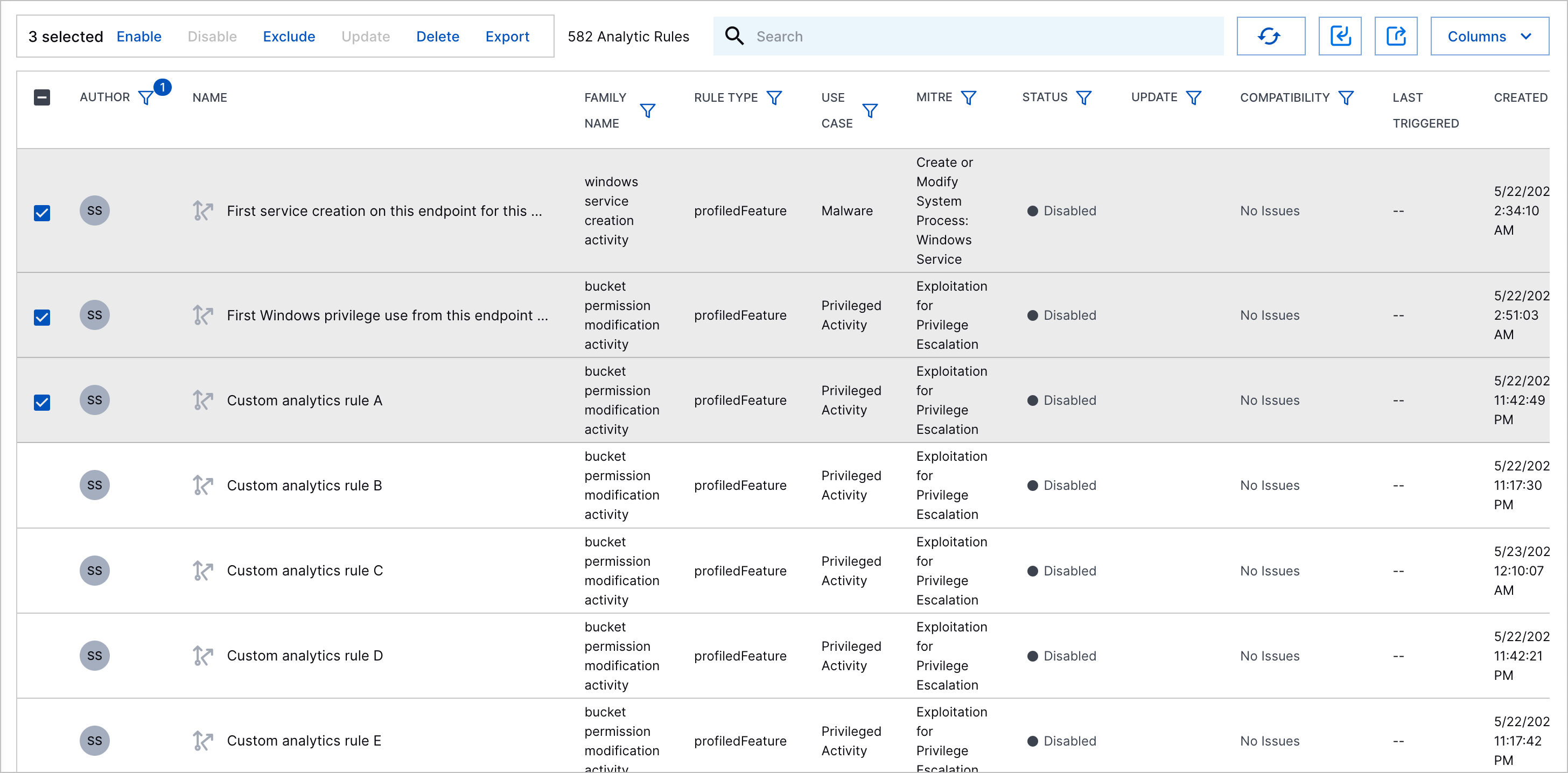Click the import rules icon button
Screen dimensions: 1568x773
click(x=1340, y=37)
